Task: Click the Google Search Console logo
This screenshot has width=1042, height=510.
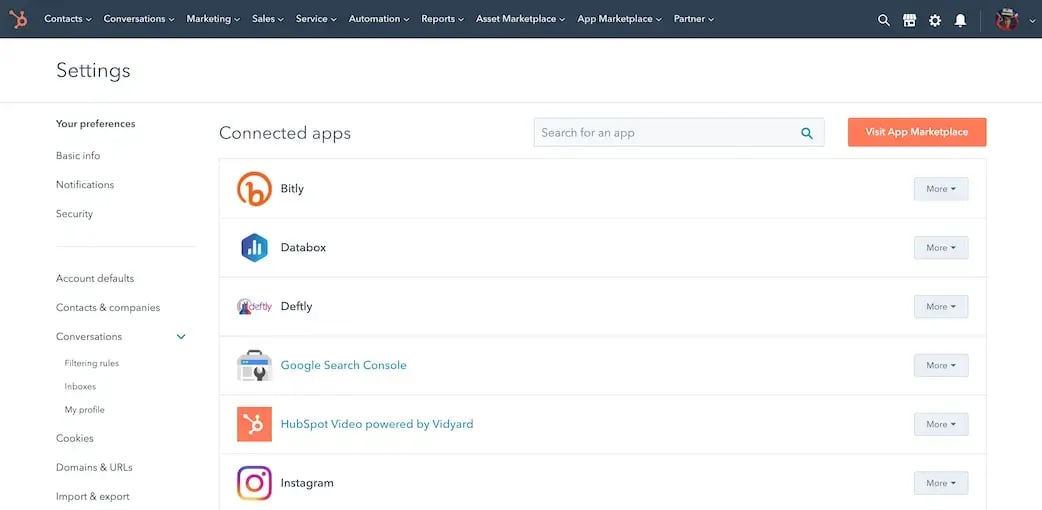Action: click(x=255, y=365)
